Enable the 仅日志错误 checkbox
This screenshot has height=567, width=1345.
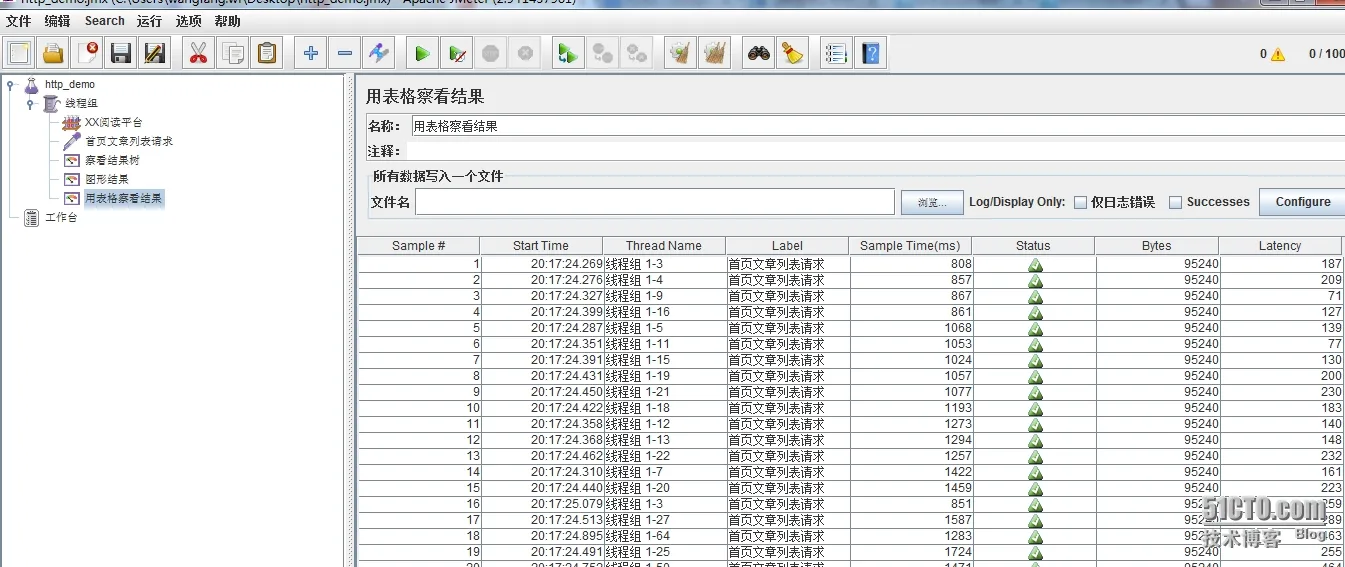point(1080,202)
